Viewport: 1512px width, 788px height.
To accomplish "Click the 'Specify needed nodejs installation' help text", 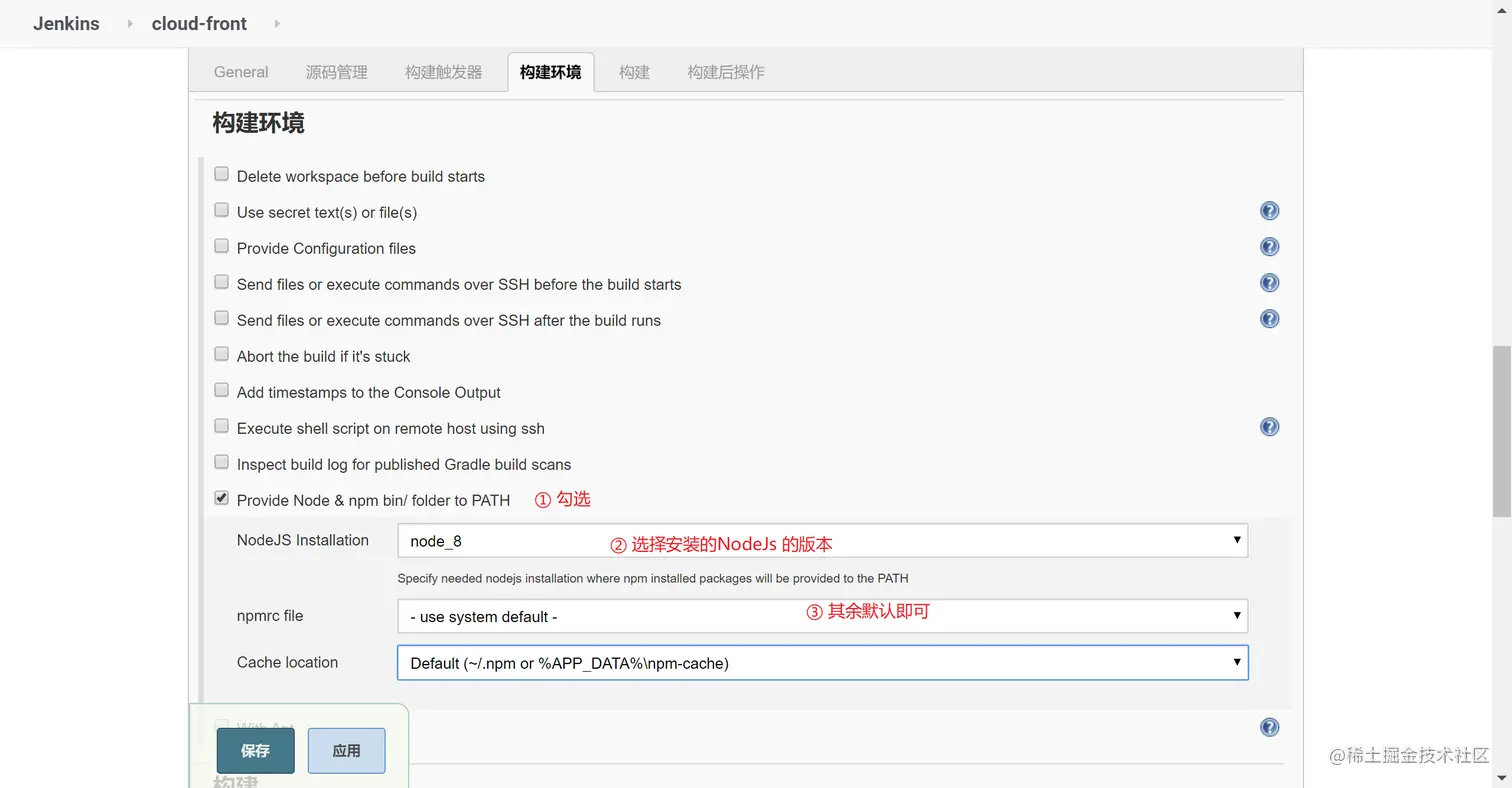I will click(x=653, y=578).
